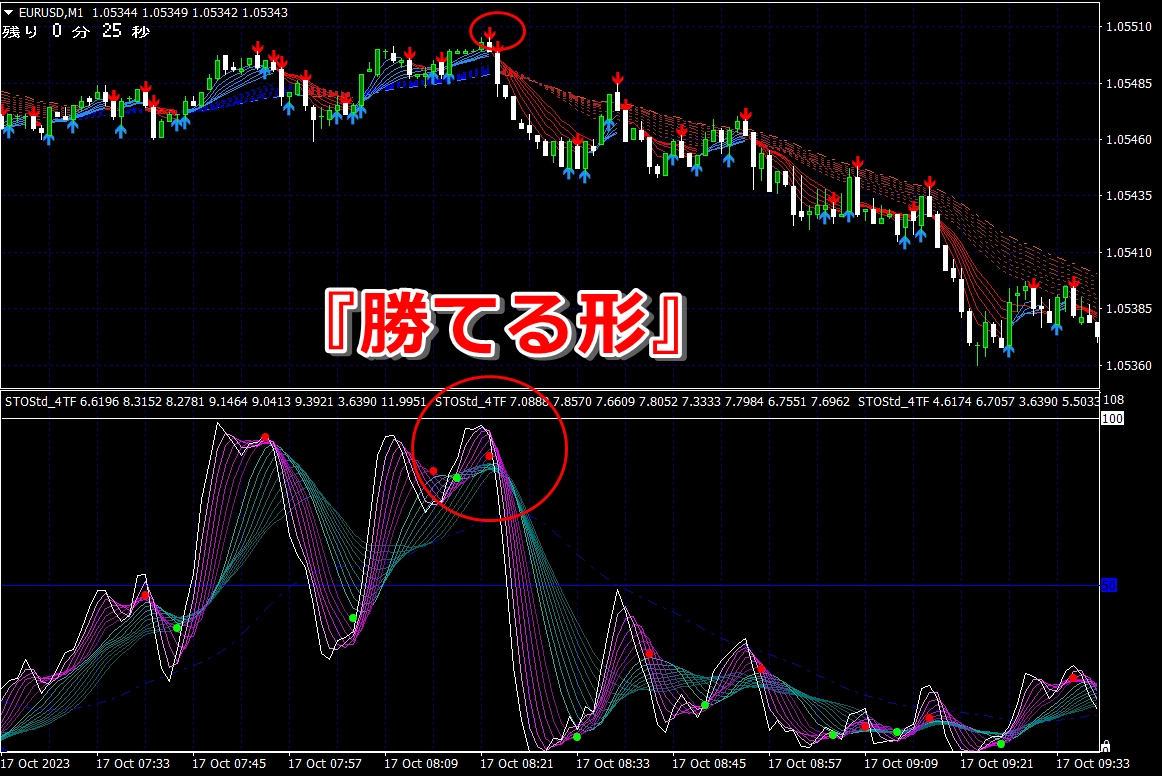Click the 17 Oct 07:45 time label
This screenshot has width=1162, height=776.
229,763
